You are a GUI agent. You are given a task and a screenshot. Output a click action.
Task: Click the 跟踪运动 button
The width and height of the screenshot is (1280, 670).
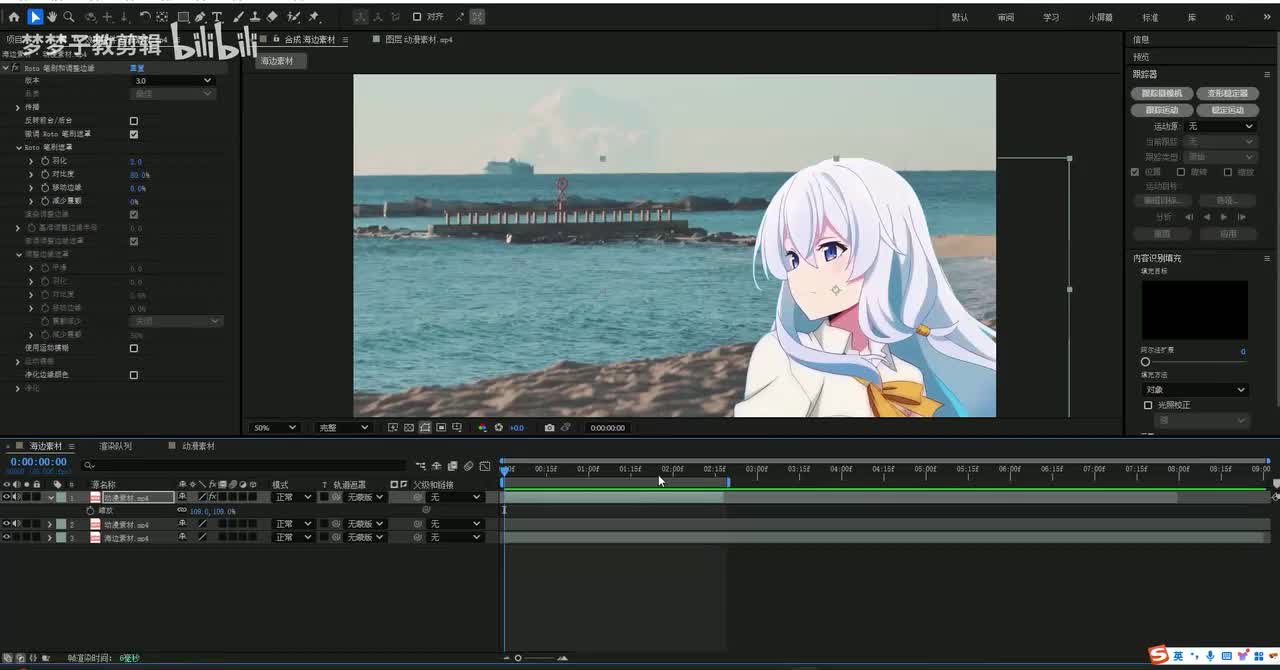1161,110
